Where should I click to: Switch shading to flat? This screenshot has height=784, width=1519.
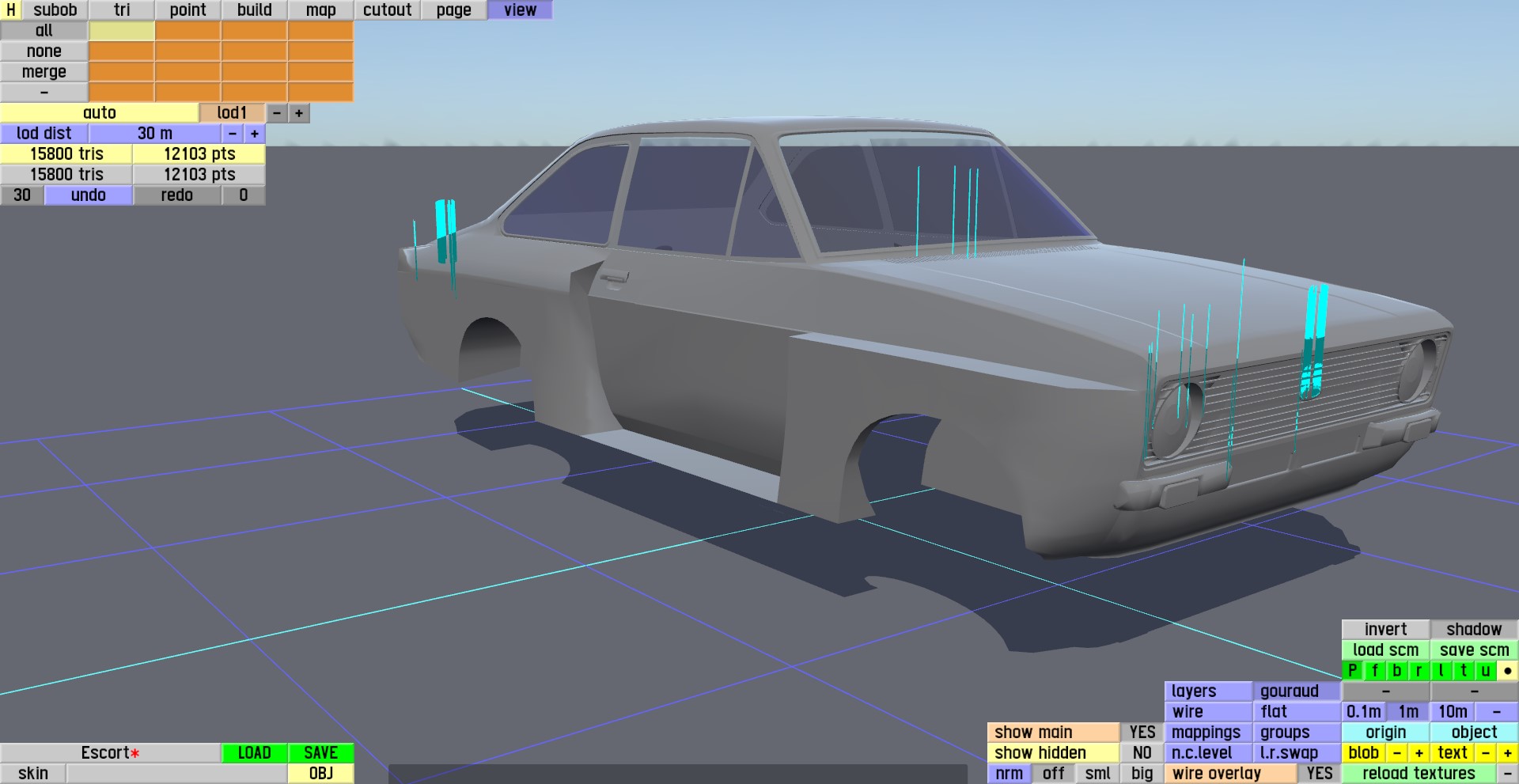click(x=1297, y=712)
